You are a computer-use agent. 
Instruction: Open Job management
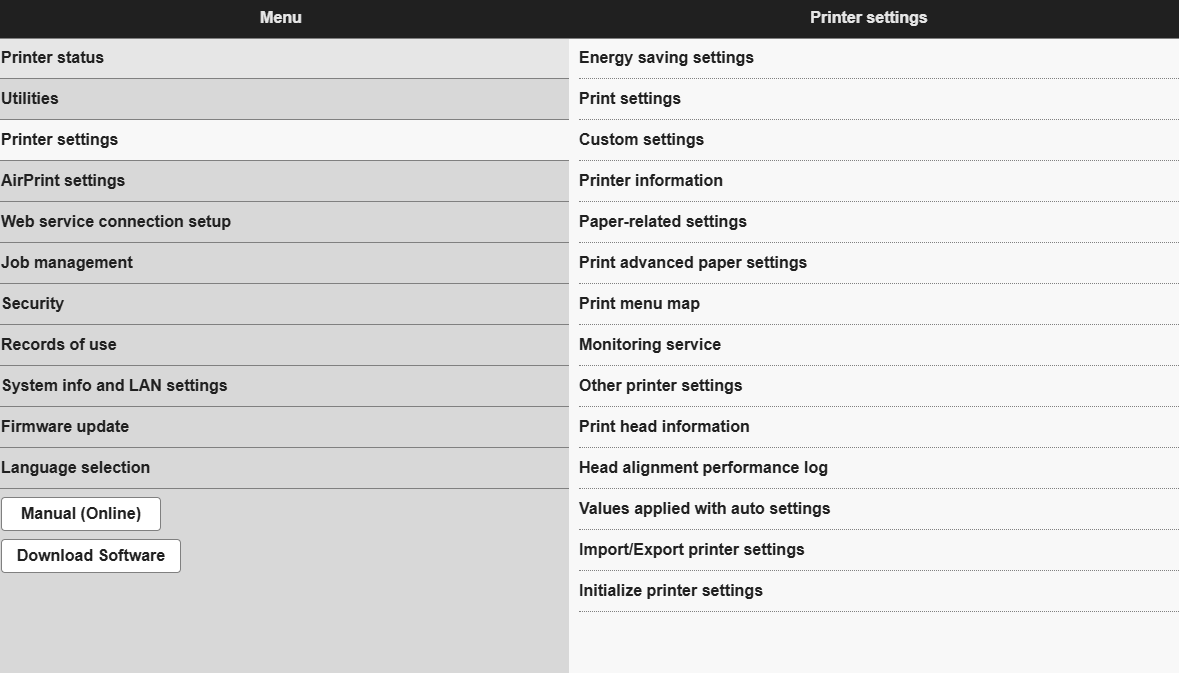point(67,262)
